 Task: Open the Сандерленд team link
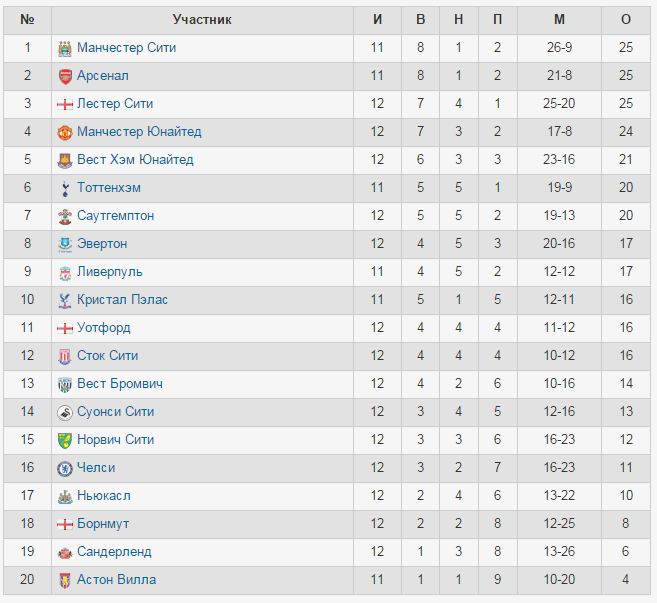(x=114, y=551)
